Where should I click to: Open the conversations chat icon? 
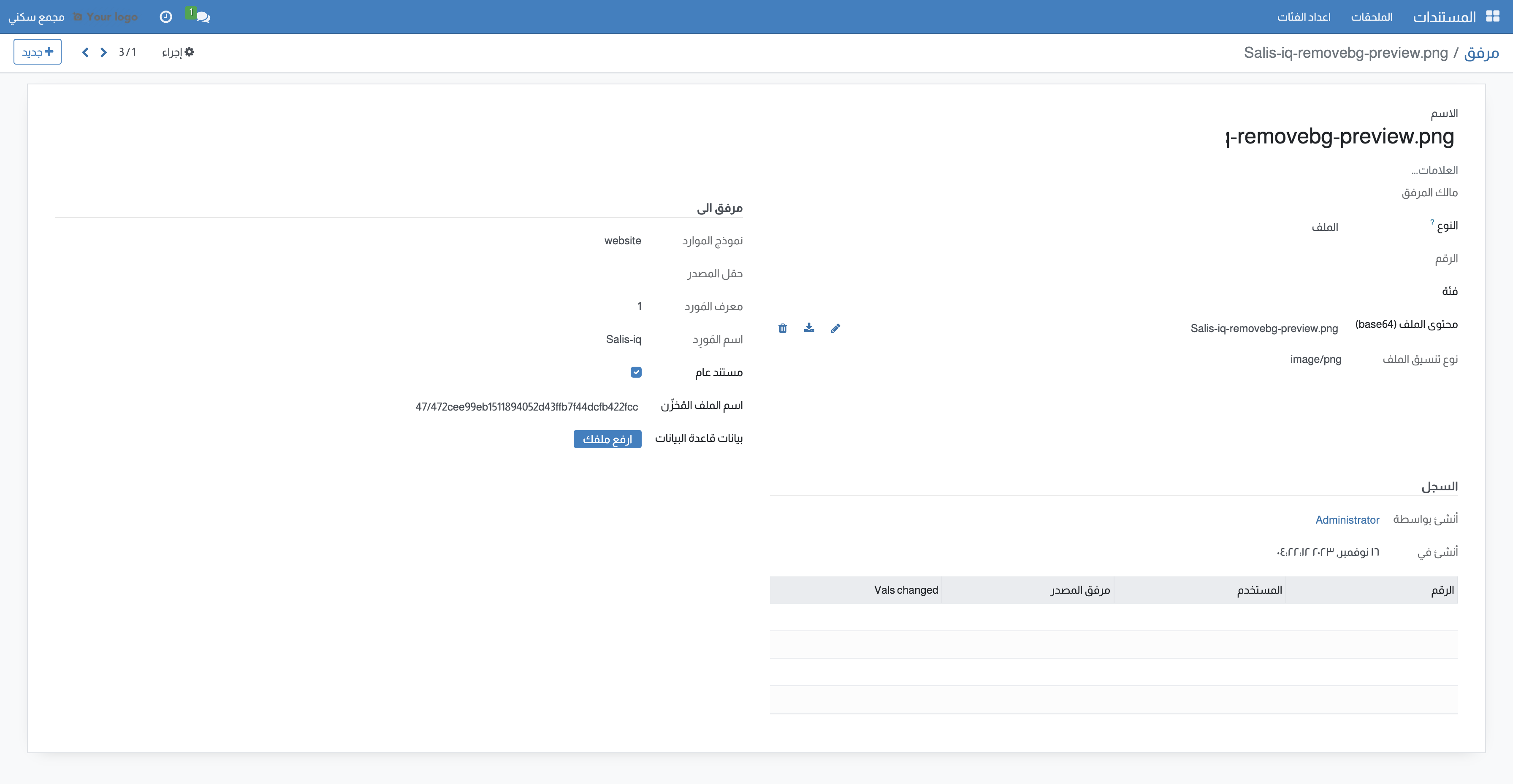(203, 17)
